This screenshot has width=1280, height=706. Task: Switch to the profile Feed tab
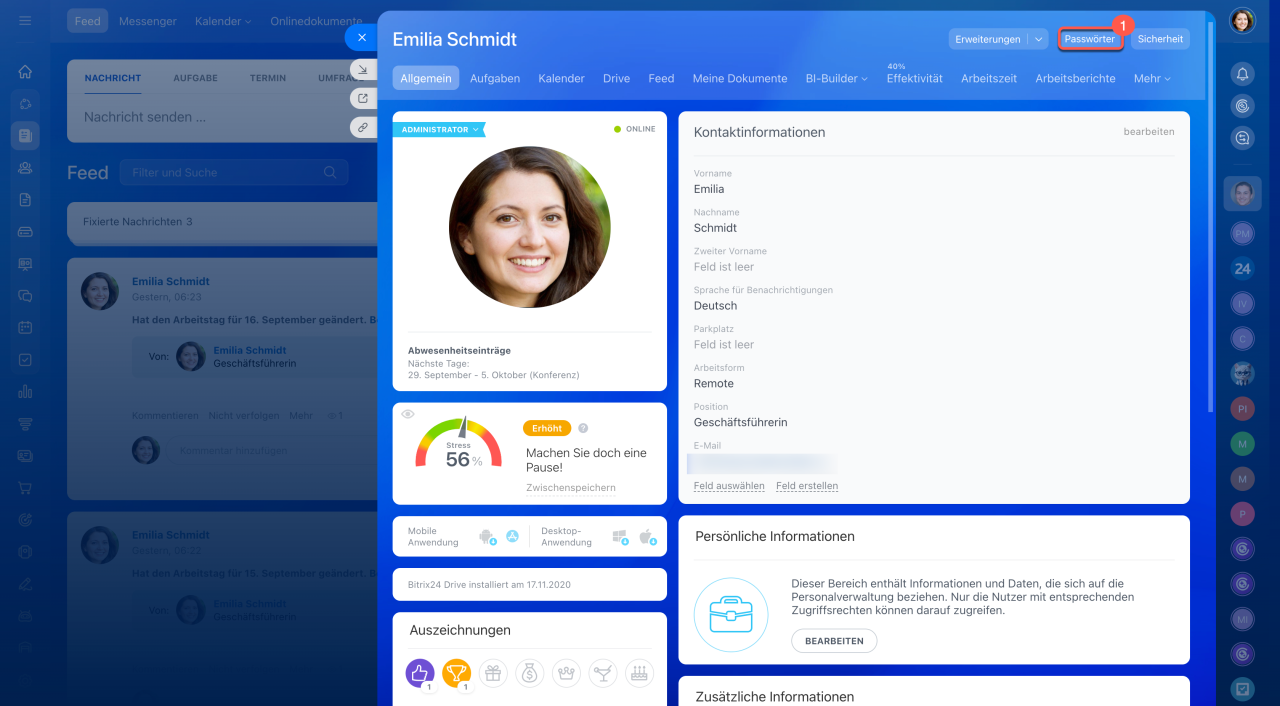661,78
